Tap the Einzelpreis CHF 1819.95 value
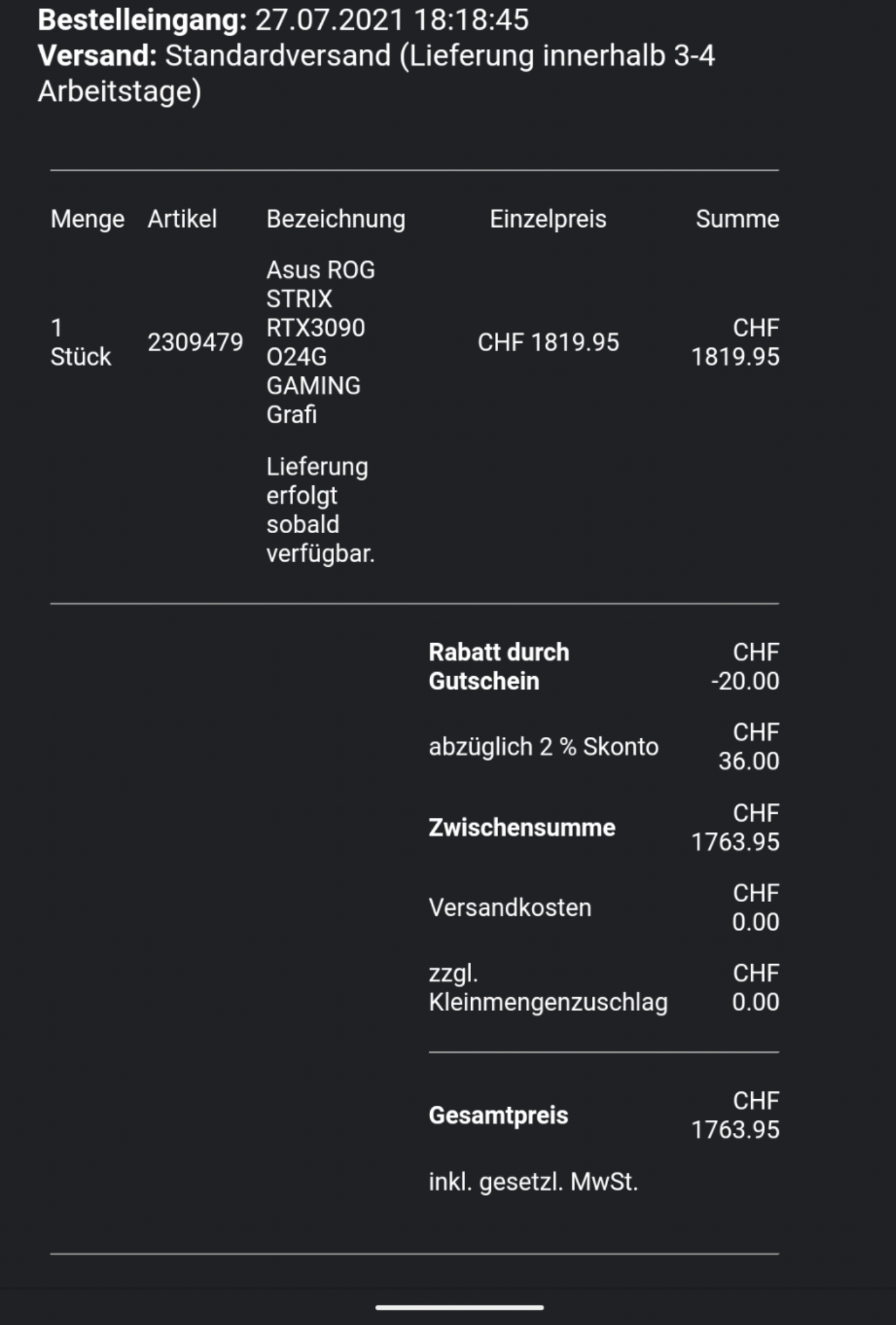 (x=548, y=342)
